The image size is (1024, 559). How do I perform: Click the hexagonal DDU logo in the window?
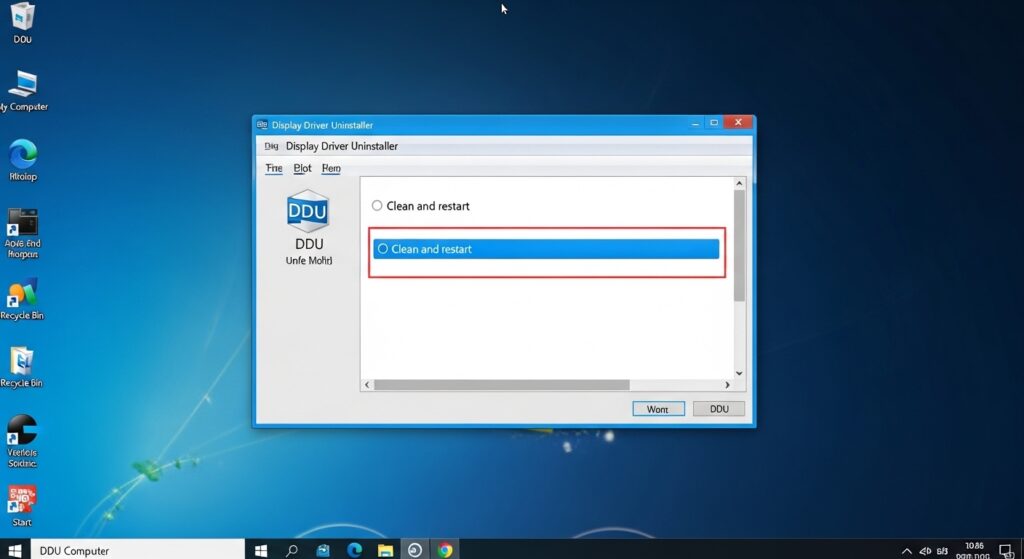click(308, 211)
